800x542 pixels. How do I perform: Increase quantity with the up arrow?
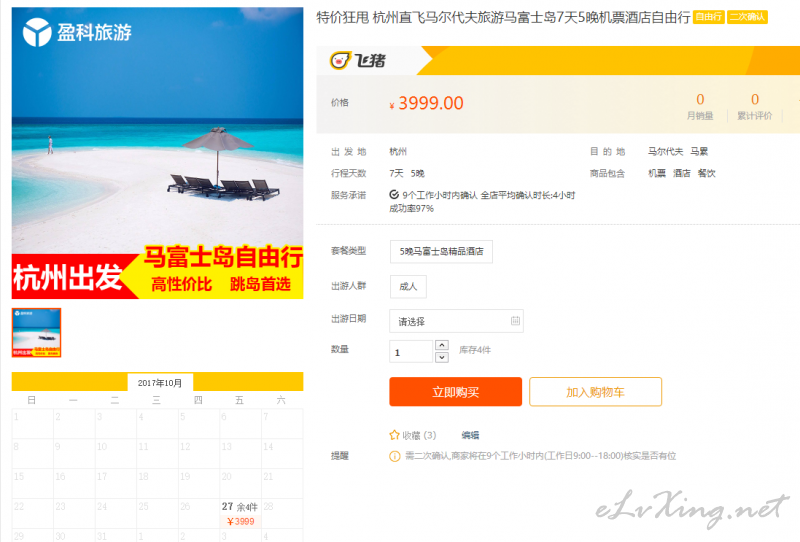pos(442,345)
